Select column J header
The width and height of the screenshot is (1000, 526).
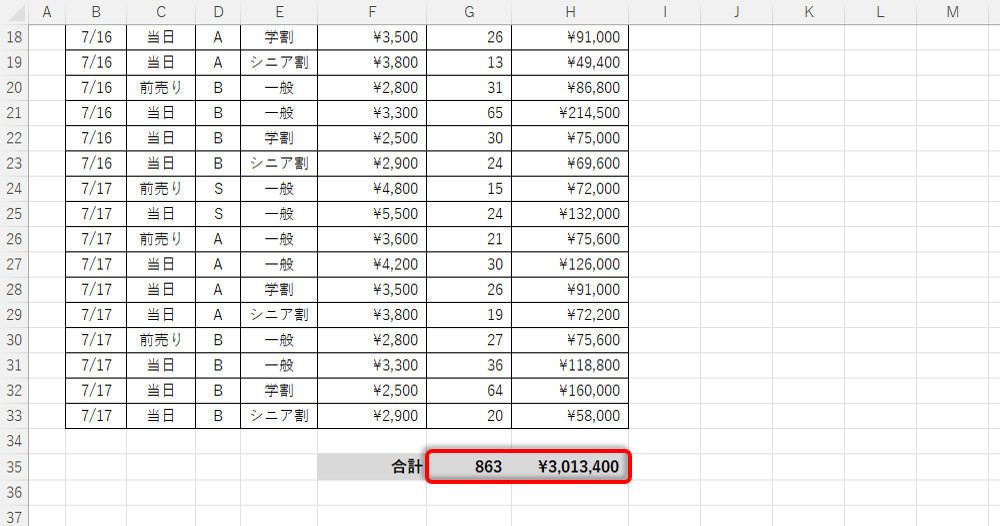736,11
